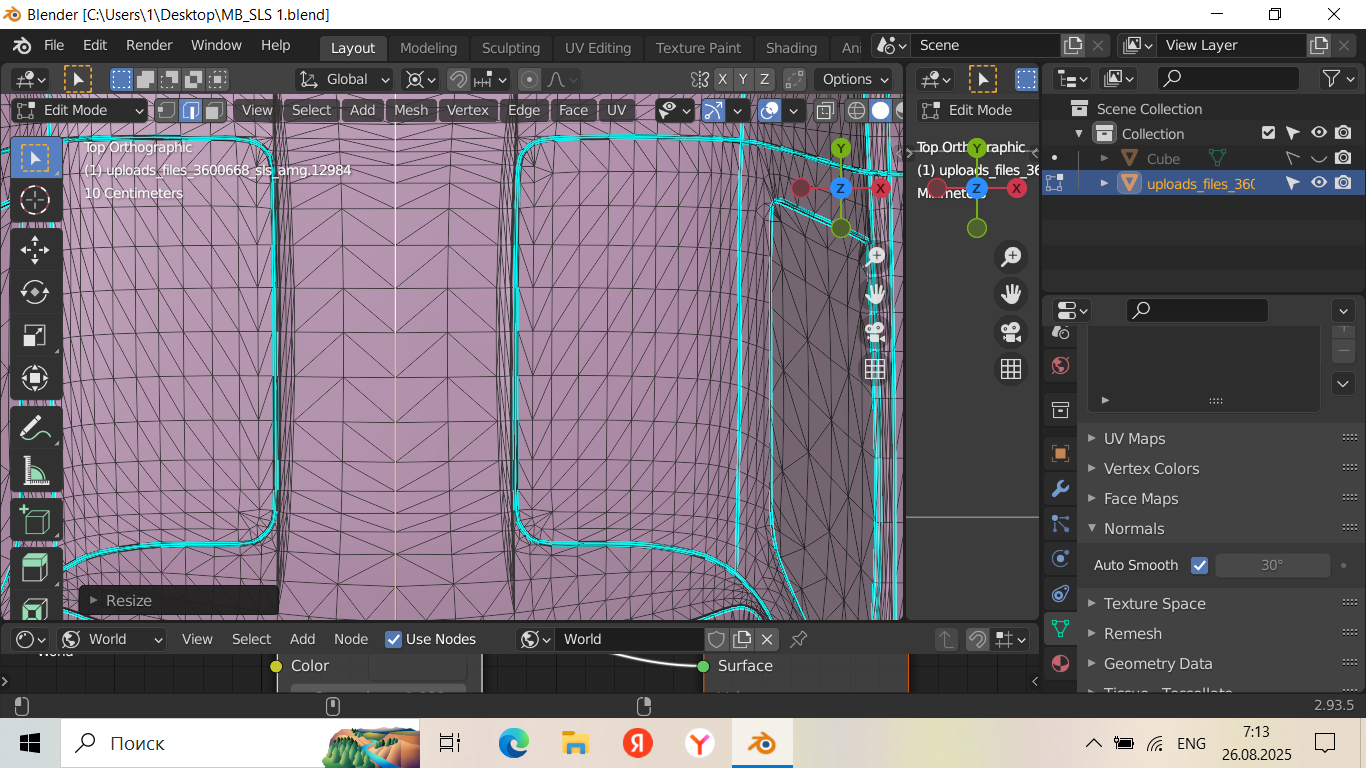The image size is (1366, 768).
Task: Click the Add Cube tool
Action: coord(35,521)
